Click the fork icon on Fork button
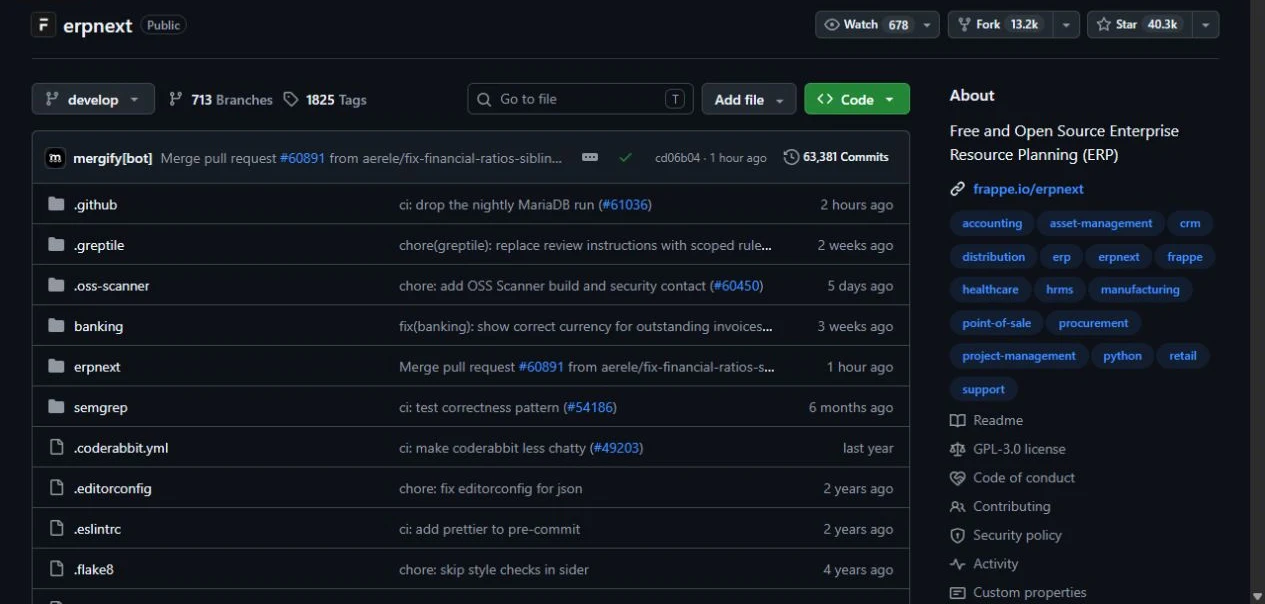Image resolution: width=1265 pixels, height=604 pixels. coord(965,25)
